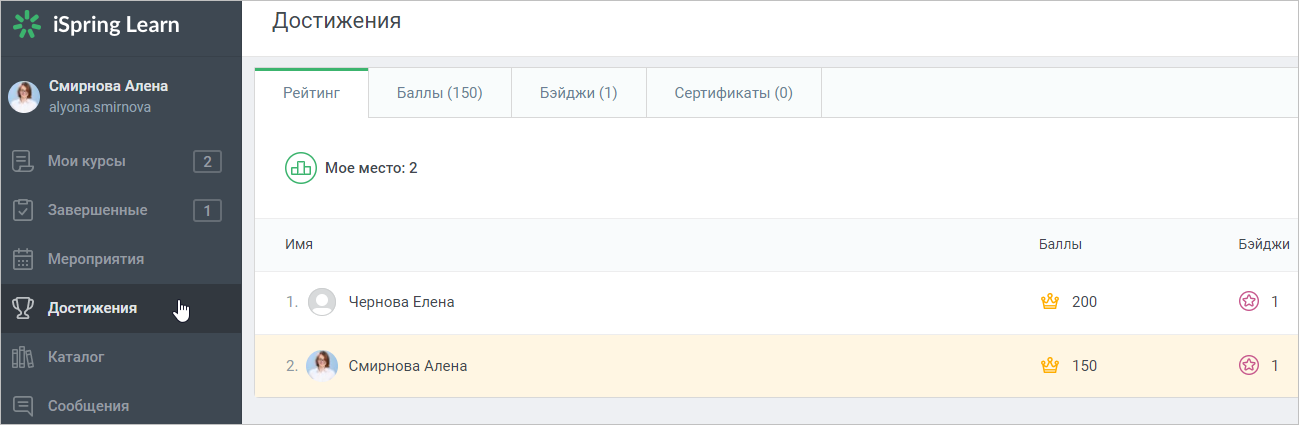Open the Бэйджи (1) tab

point(579,93)
